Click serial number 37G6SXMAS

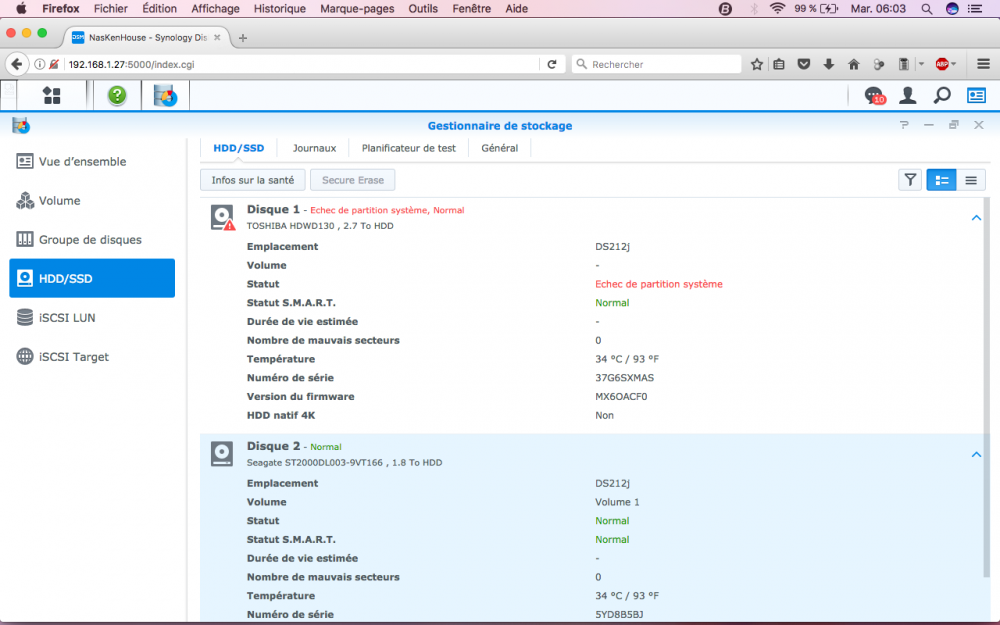pyautogui.click(x=624, y=378)
